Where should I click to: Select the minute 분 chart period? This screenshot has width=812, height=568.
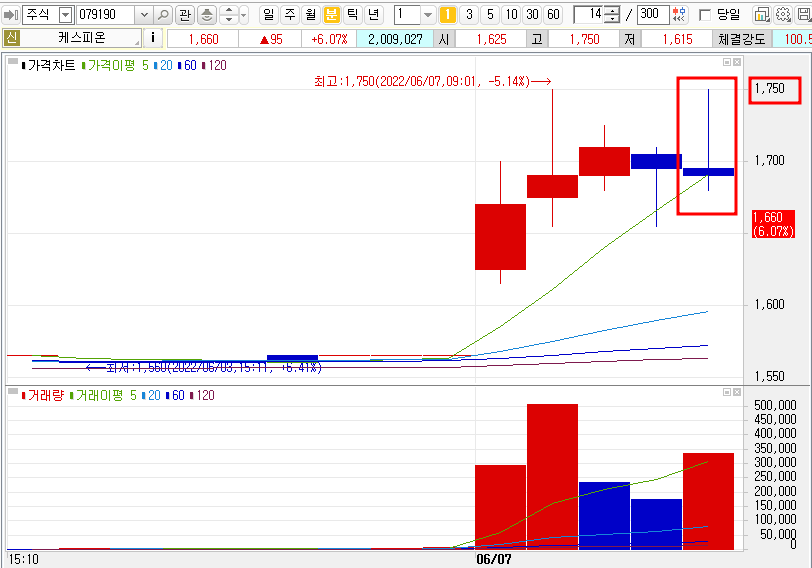(x=331, y=14)
